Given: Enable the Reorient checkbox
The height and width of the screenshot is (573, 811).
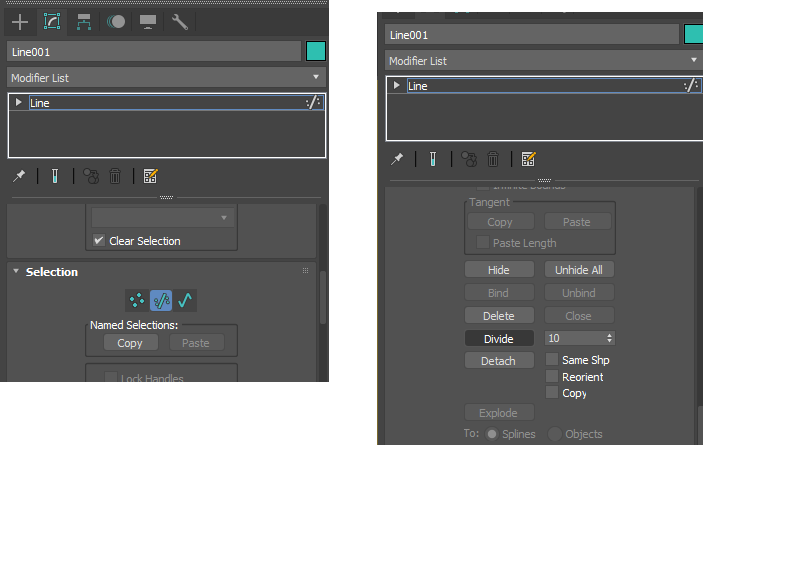Looking at the screenshot, I should [552, 376].
